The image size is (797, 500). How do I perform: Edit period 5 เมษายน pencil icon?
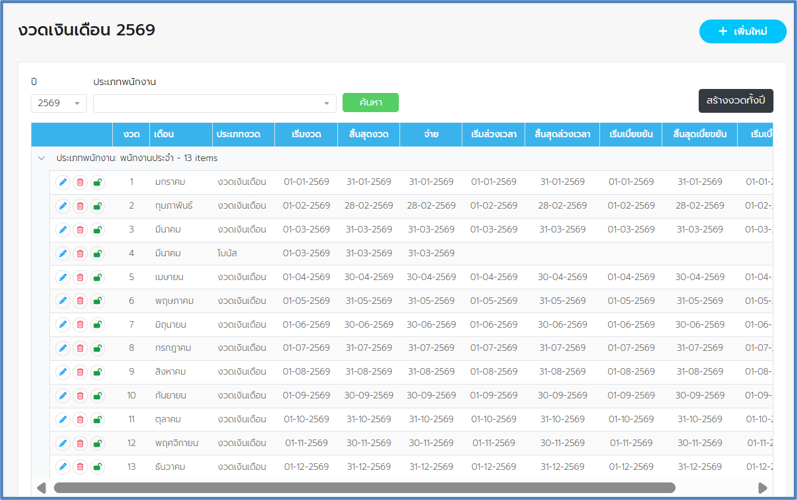[x=63, y=277]
